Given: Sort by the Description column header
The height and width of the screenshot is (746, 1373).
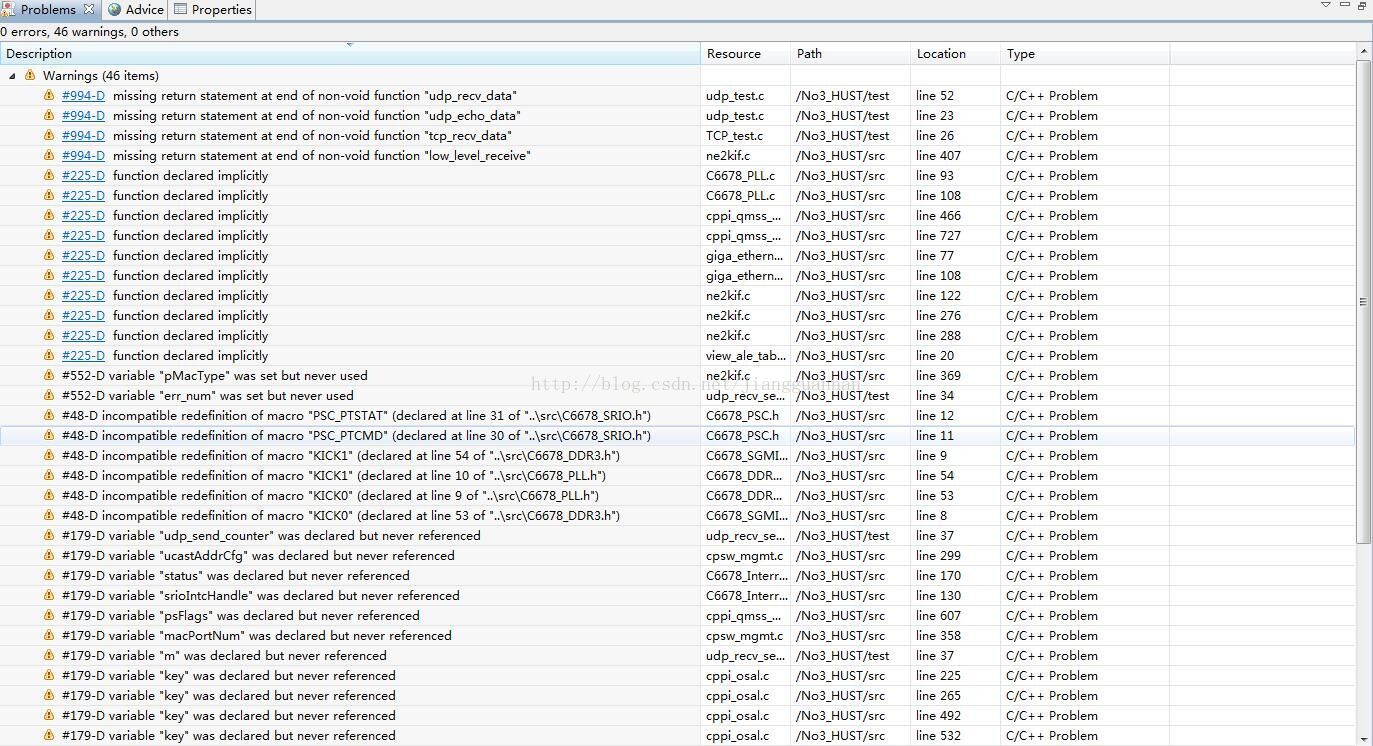Looking at the screenshot, I should coord(350,54).
